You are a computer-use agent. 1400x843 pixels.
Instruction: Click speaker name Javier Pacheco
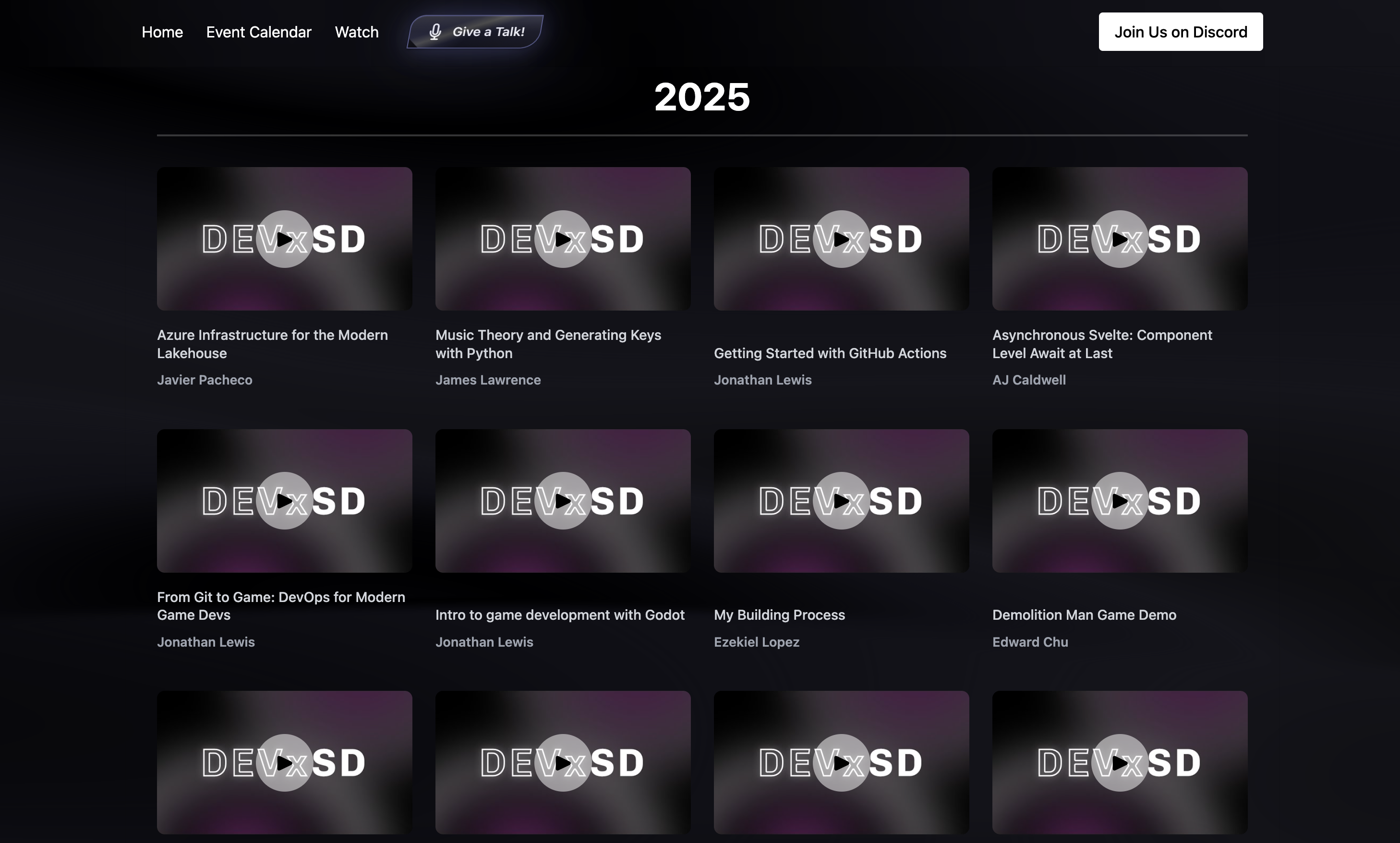(x=205, y=379)
